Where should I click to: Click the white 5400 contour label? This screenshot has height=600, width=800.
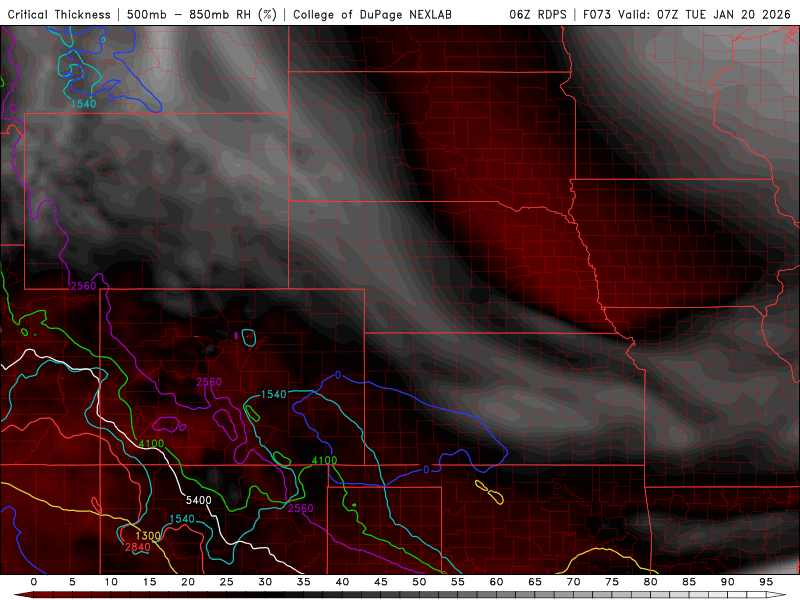pos(198,500)
